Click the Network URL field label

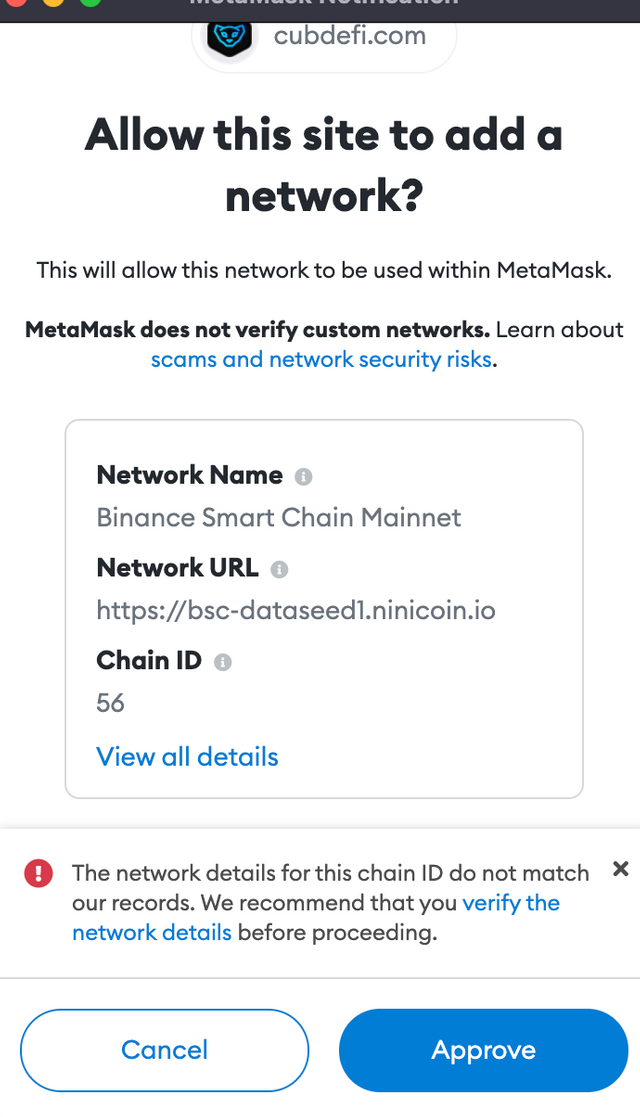tap(177, 568)
